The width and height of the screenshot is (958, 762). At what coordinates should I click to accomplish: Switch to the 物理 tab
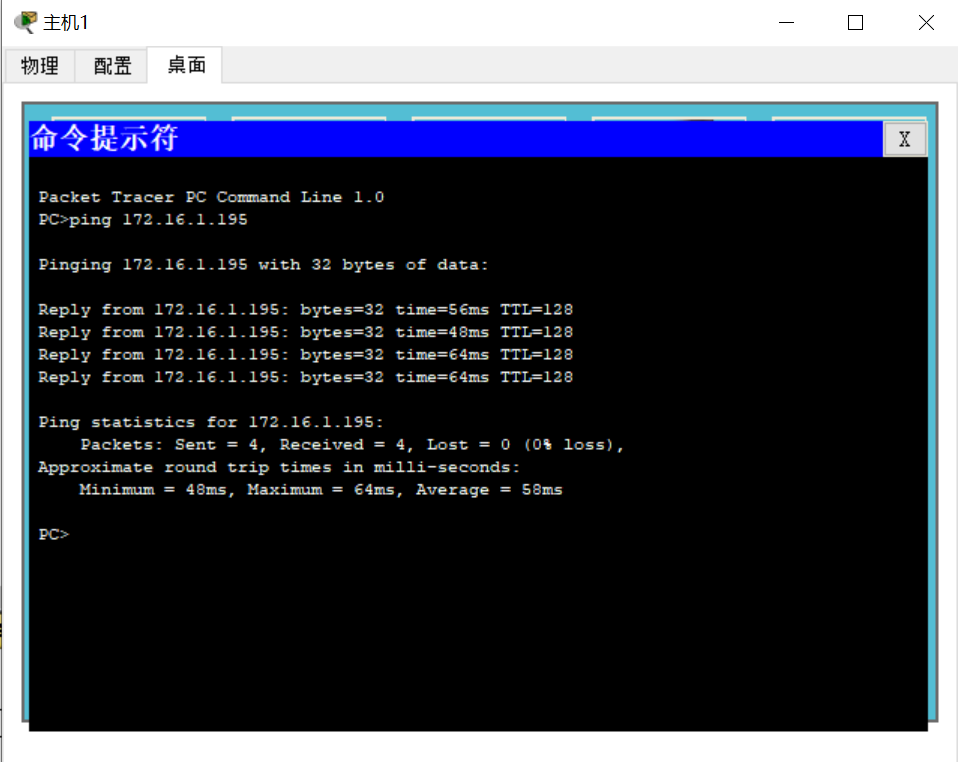(40, 65)
